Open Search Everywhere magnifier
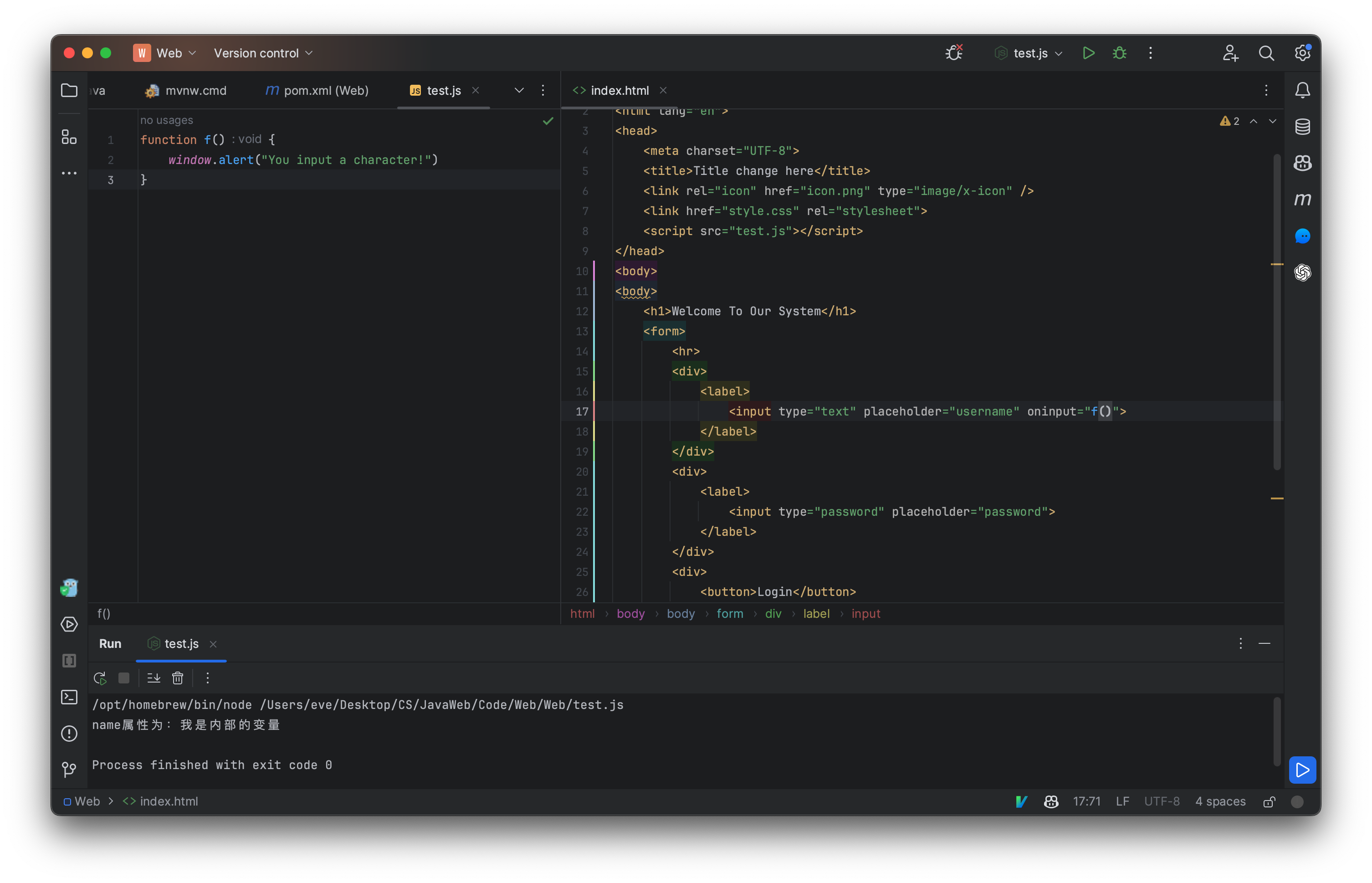 [1266, 53]
